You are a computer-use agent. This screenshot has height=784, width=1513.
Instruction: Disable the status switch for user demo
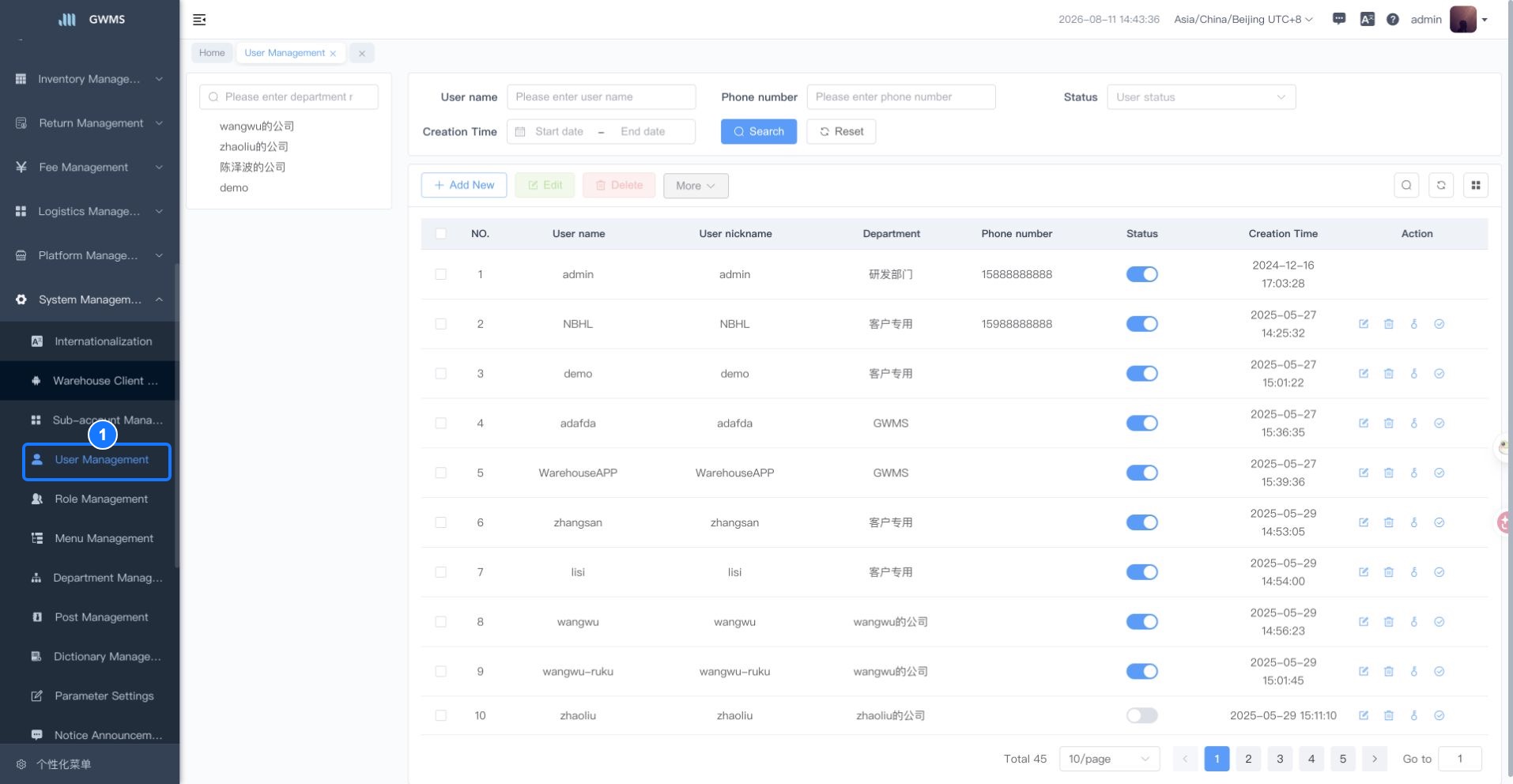point(1142,374)
